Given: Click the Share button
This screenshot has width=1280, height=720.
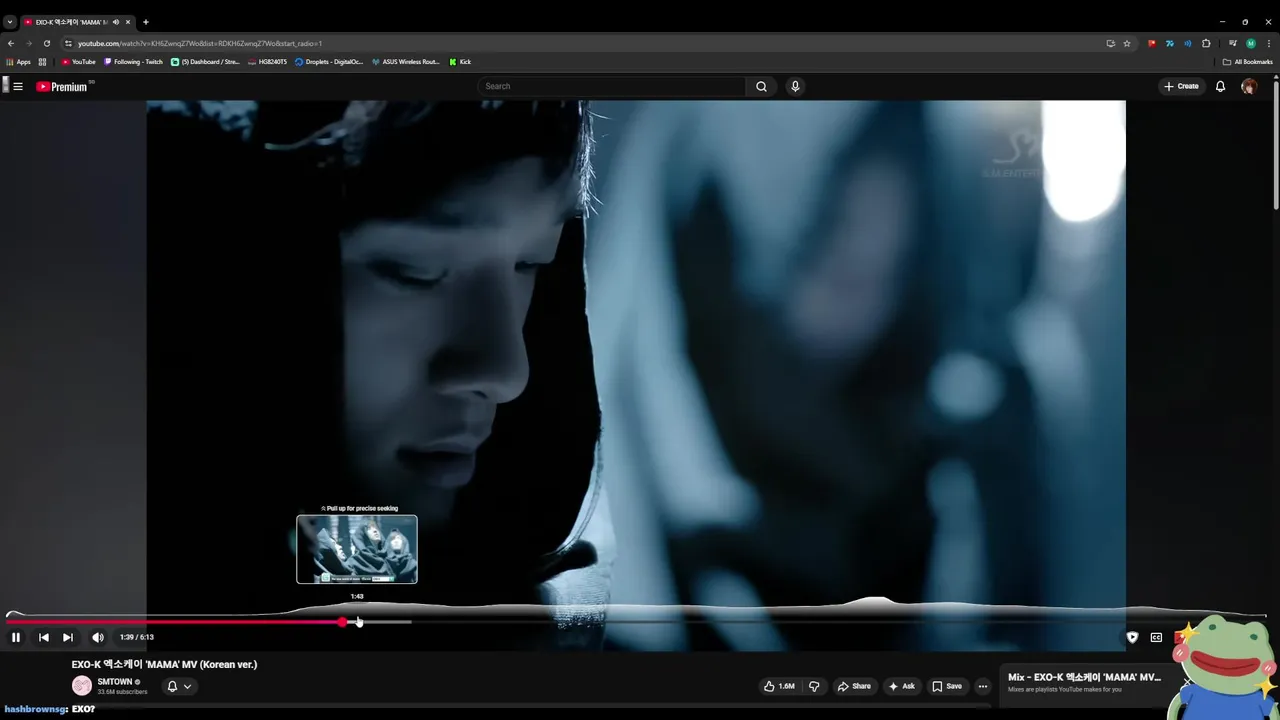Looking at the screenshot, I should click(854, 686).
